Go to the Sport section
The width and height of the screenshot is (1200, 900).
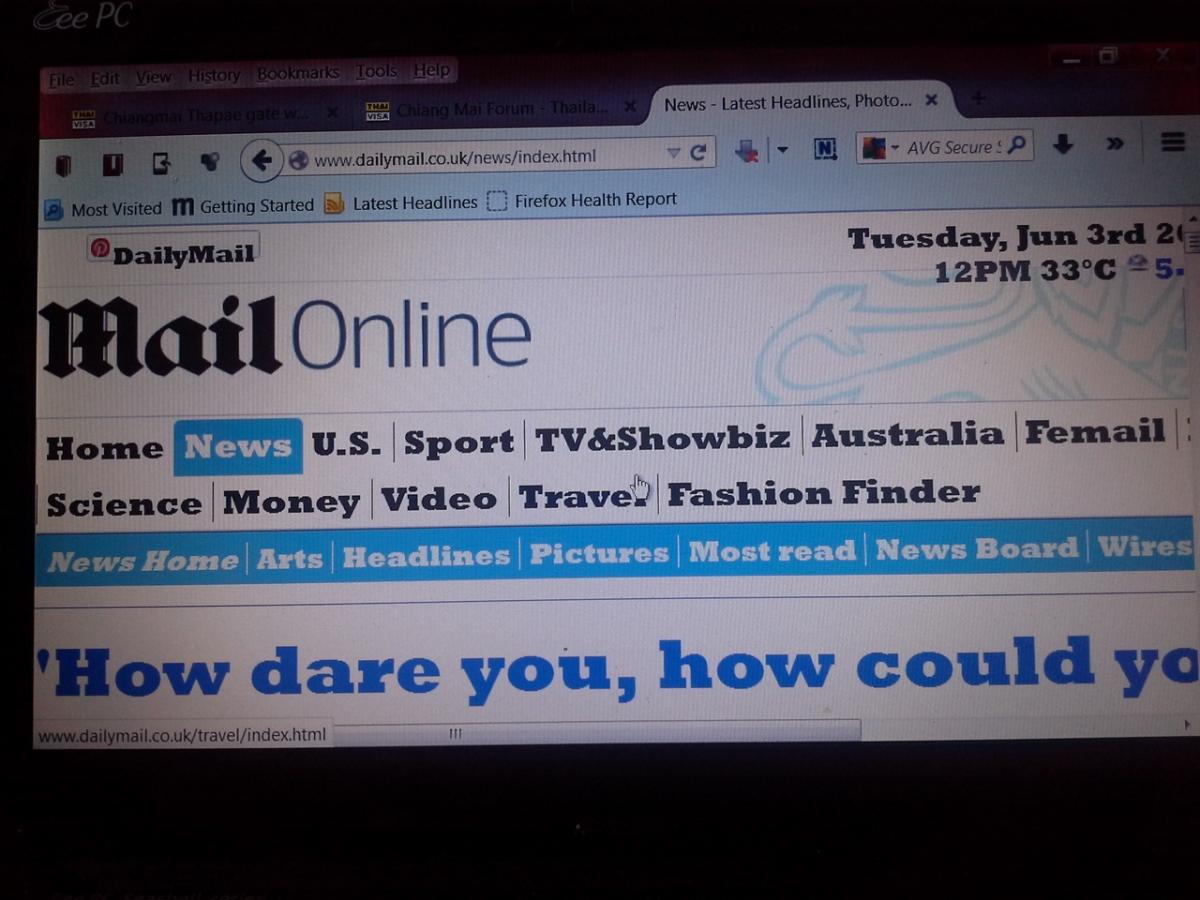458,442
